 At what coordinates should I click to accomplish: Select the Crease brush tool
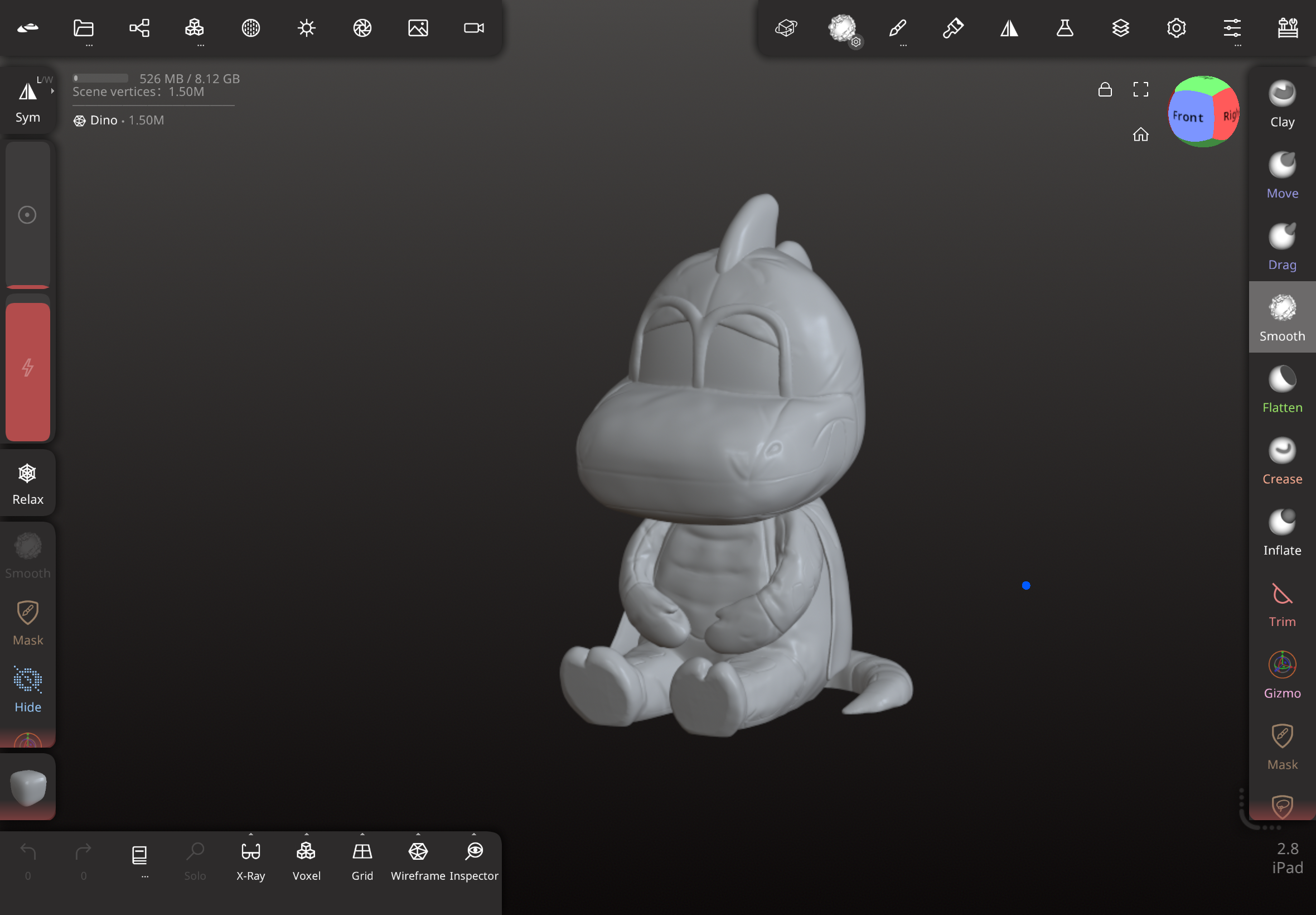pos(1281,461)
